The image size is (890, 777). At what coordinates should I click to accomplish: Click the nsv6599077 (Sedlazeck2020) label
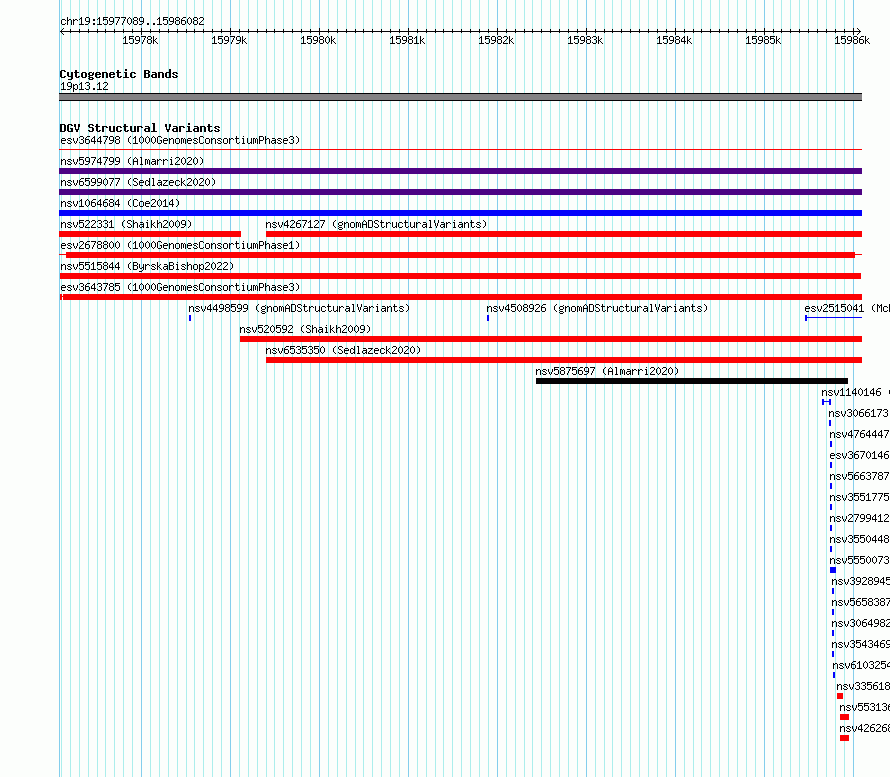(138, 182)
